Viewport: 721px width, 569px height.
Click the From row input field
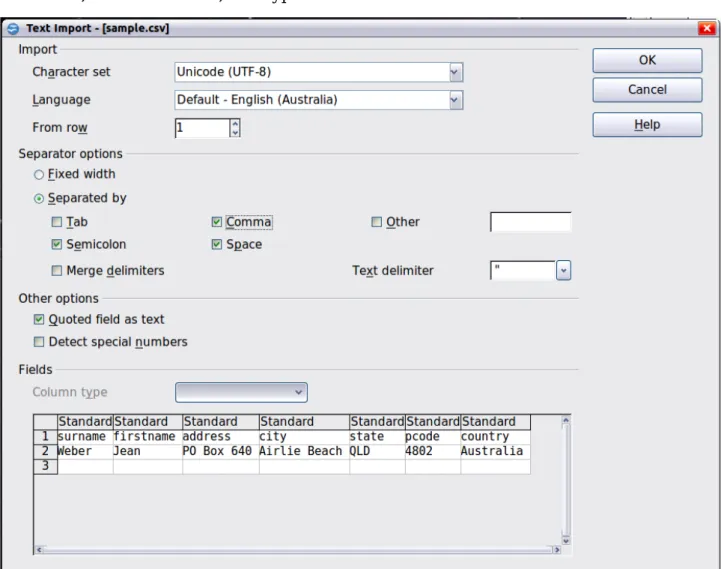pyautogui.click(x=202, y=128)
